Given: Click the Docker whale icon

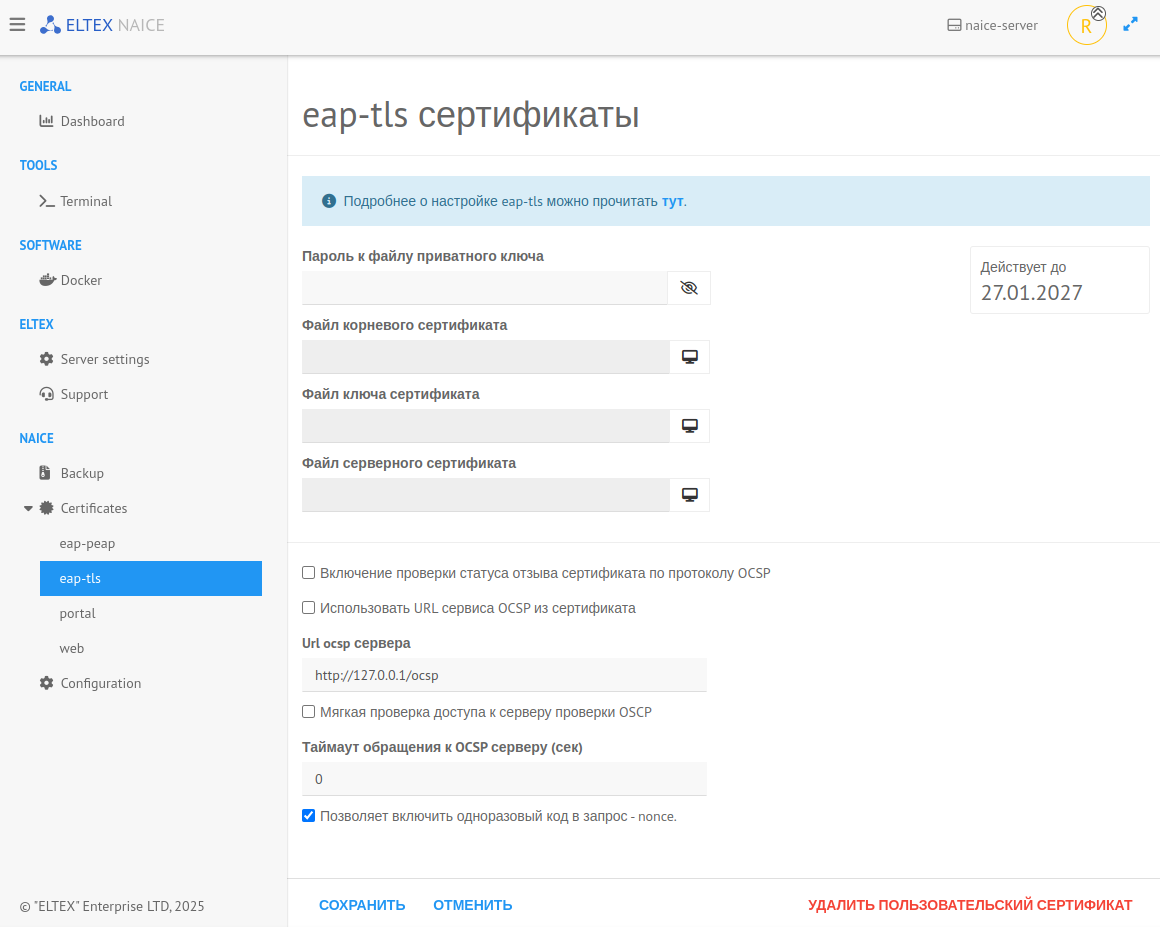Looking at the screenshot, I should click(47, 280).
